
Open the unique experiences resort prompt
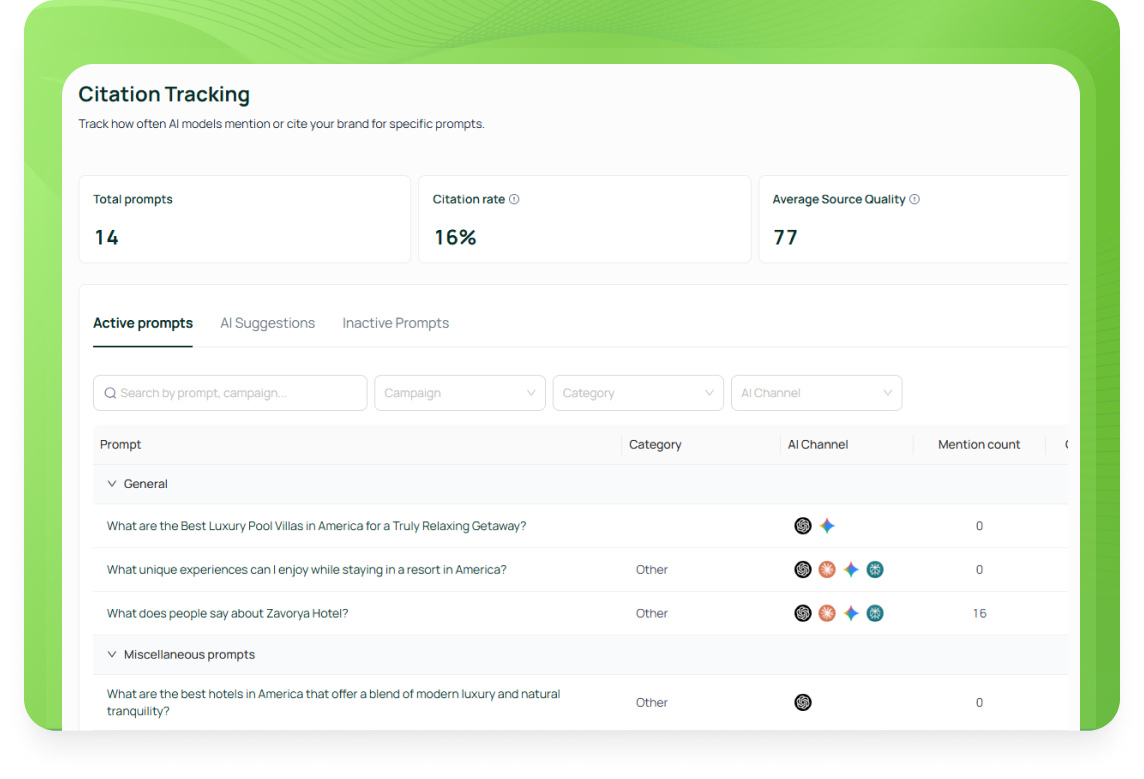pos(306,570)
